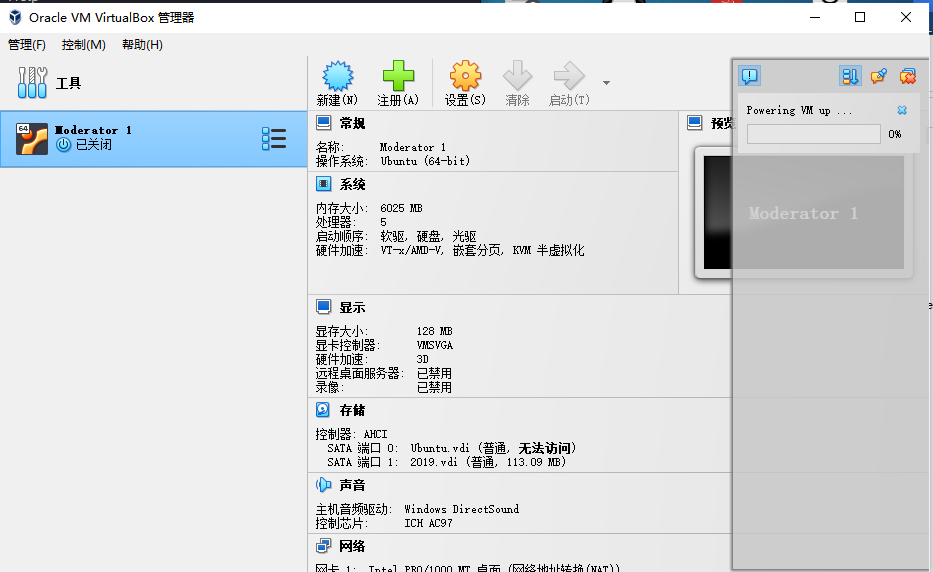Click the Preview (预览) section monitor icon

pos(694,123)
